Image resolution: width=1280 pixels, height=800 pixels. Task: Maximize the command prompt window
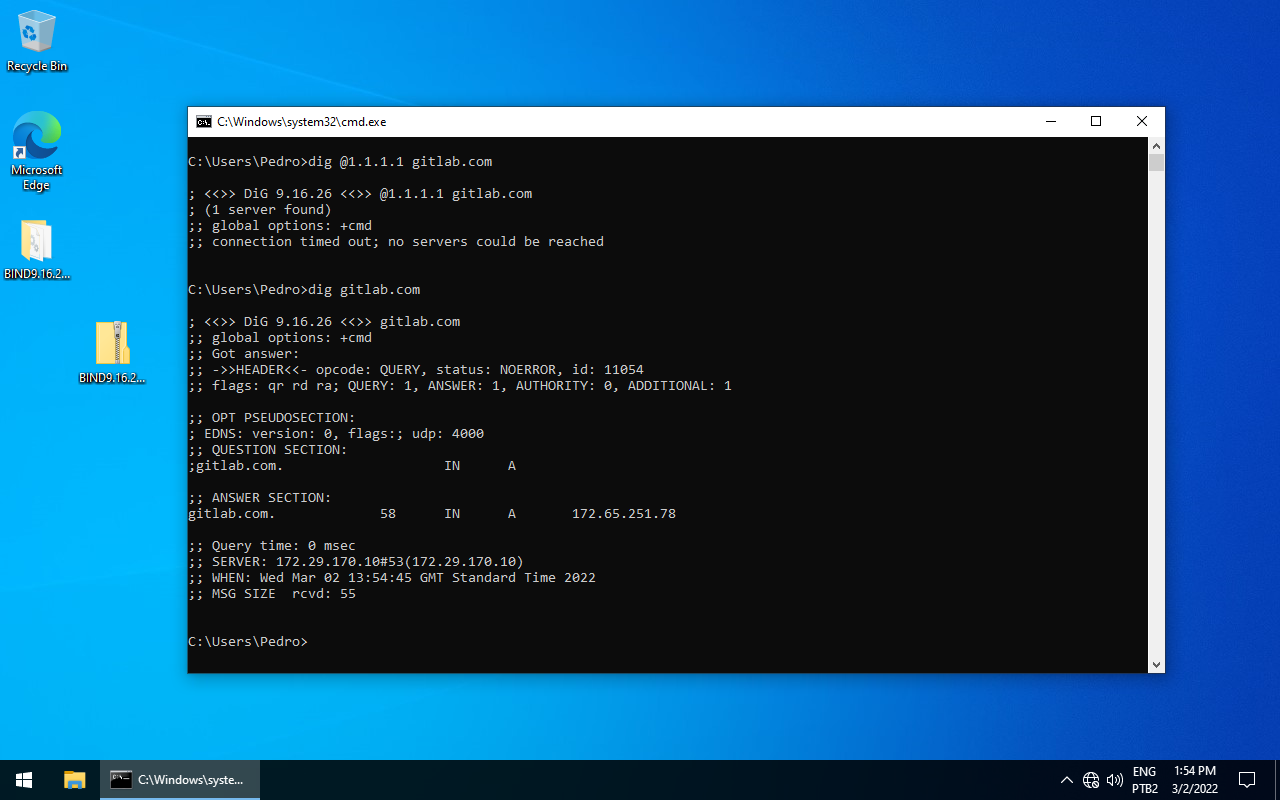point(1096,122)
